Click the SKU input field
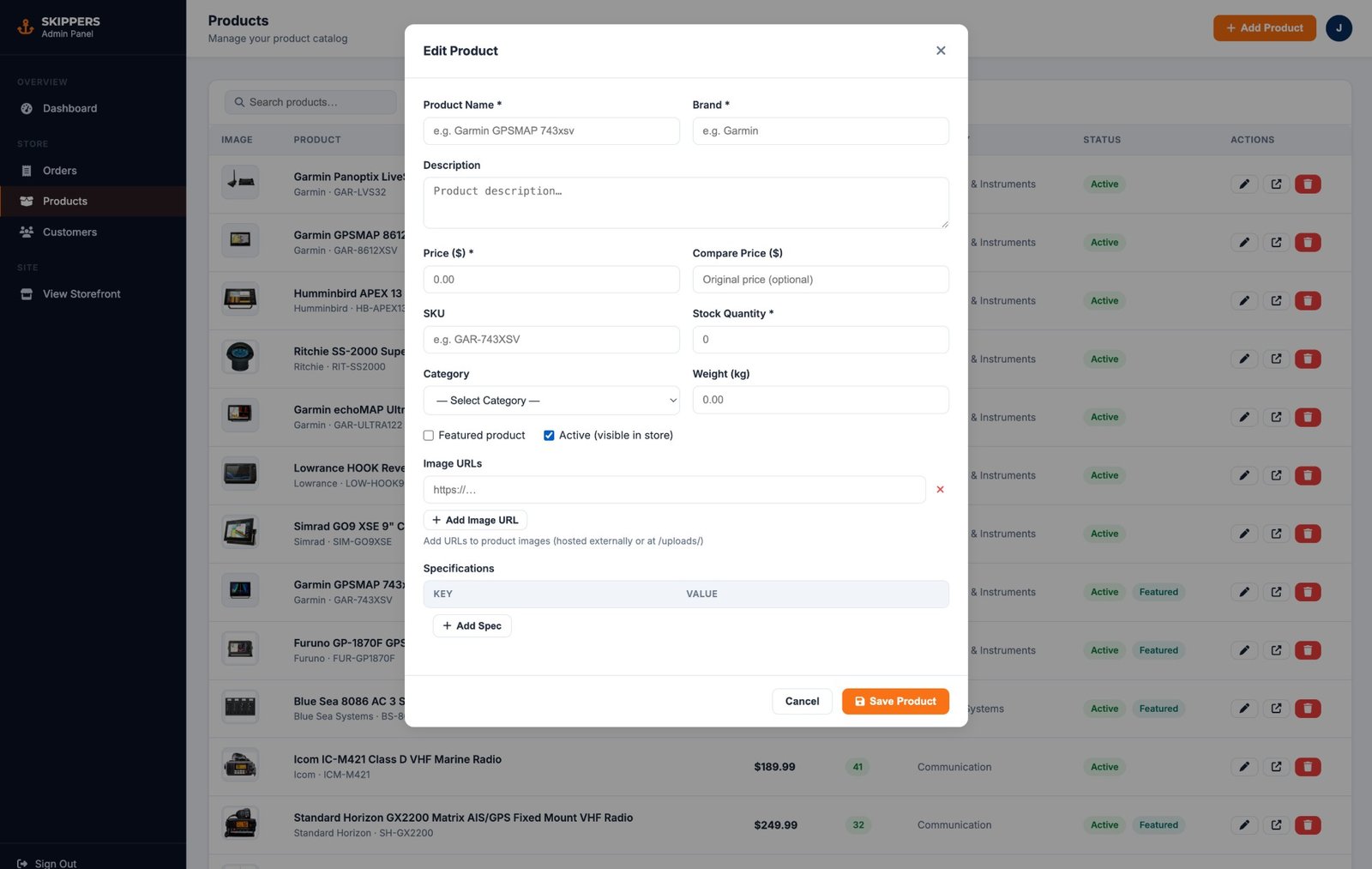 551,340
